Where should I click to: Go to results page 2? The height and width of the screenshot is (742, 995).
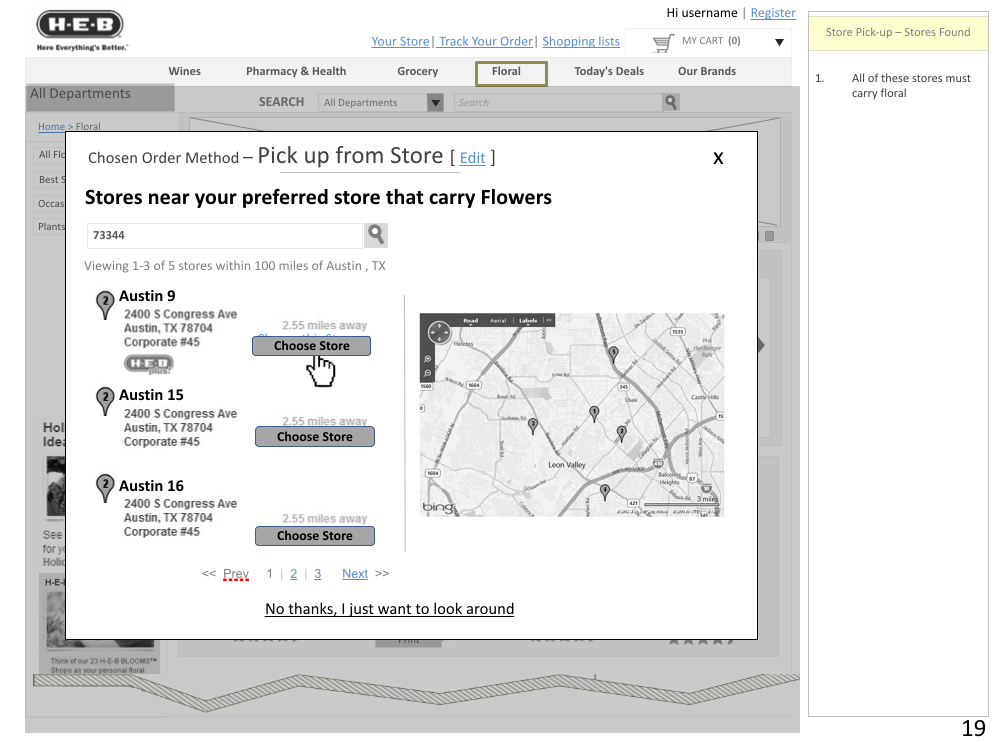(x=294, y=574)
